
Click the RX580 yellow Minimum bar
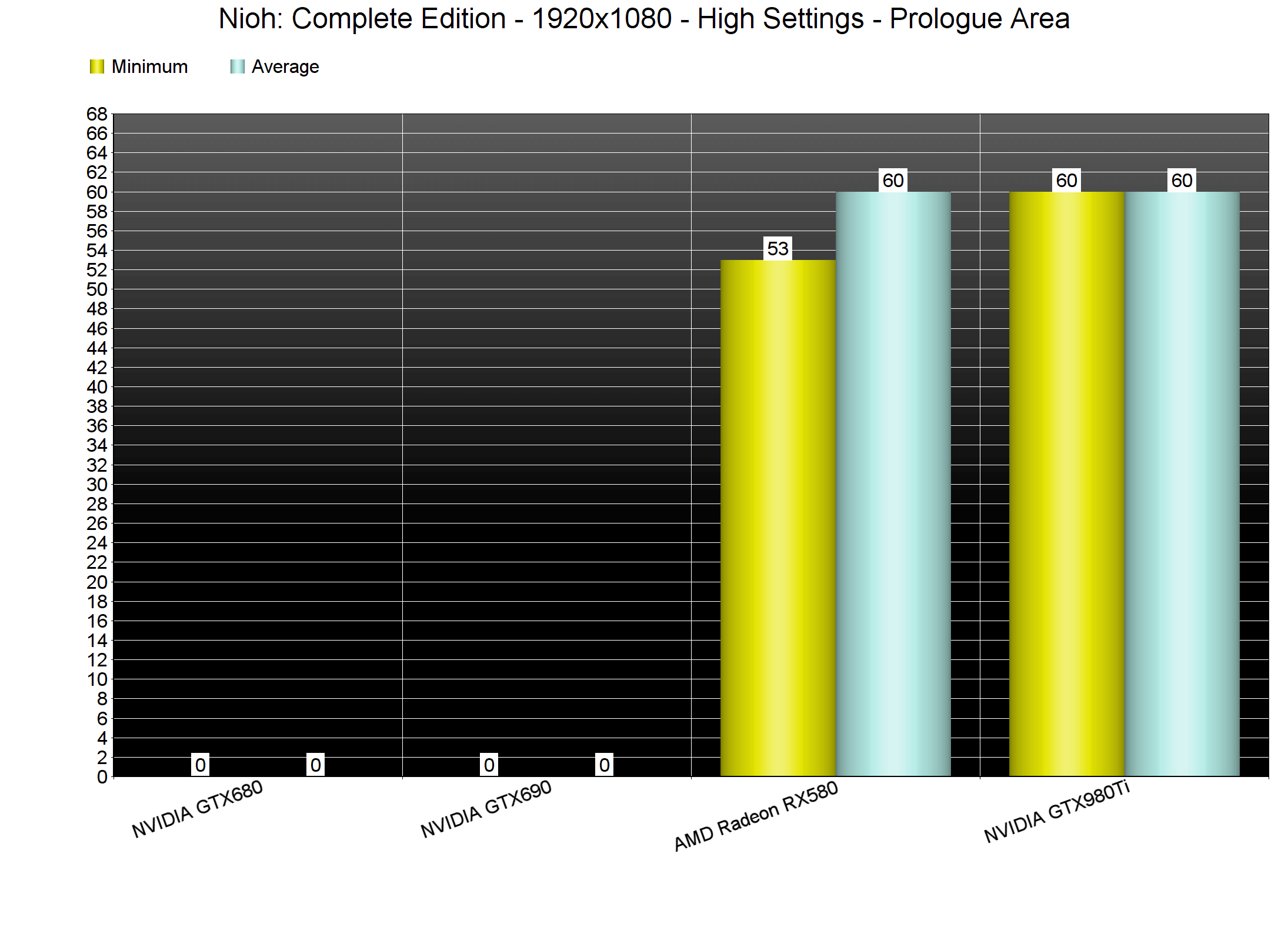[x=778, y=518]
